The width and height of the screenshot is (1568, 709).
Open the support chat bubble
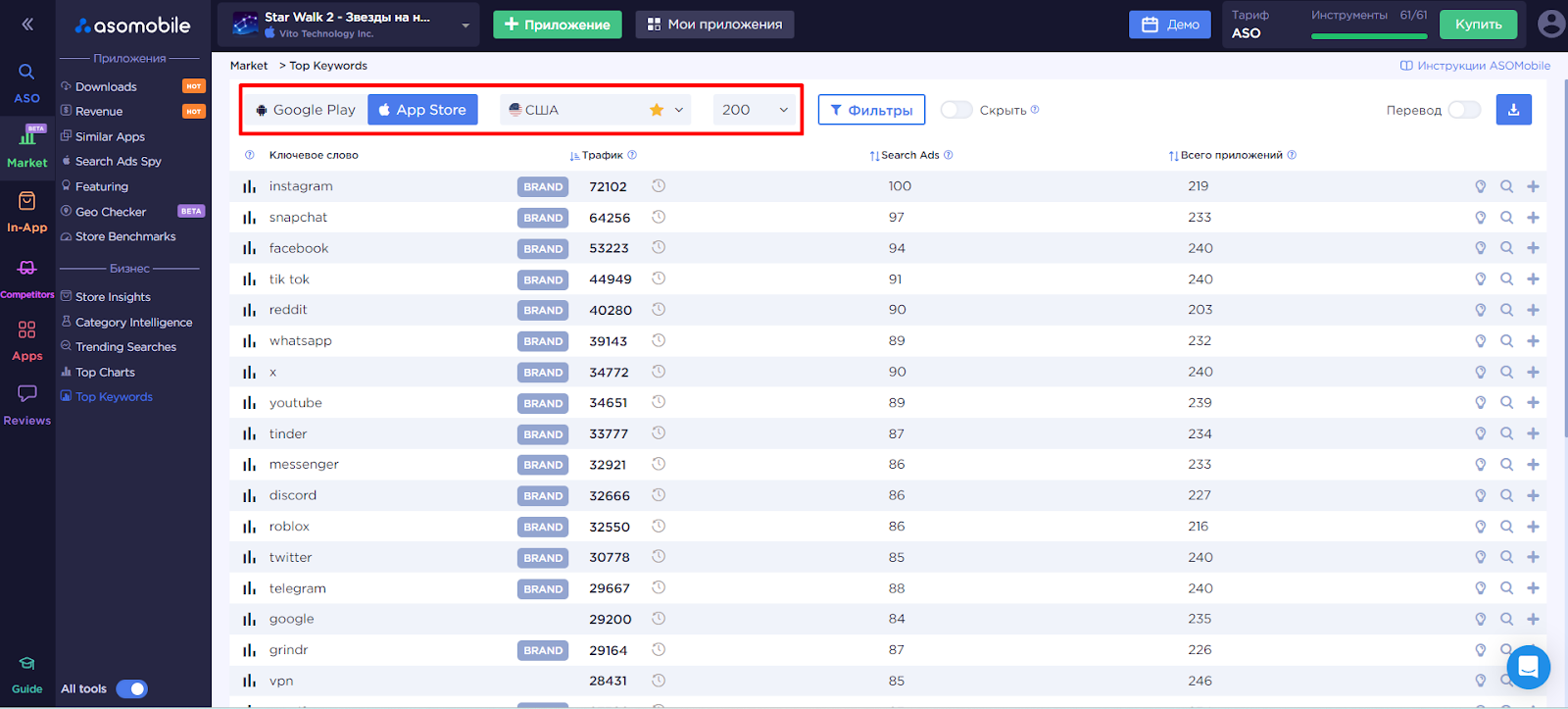pyautogui.click(x=1528, y=668)
